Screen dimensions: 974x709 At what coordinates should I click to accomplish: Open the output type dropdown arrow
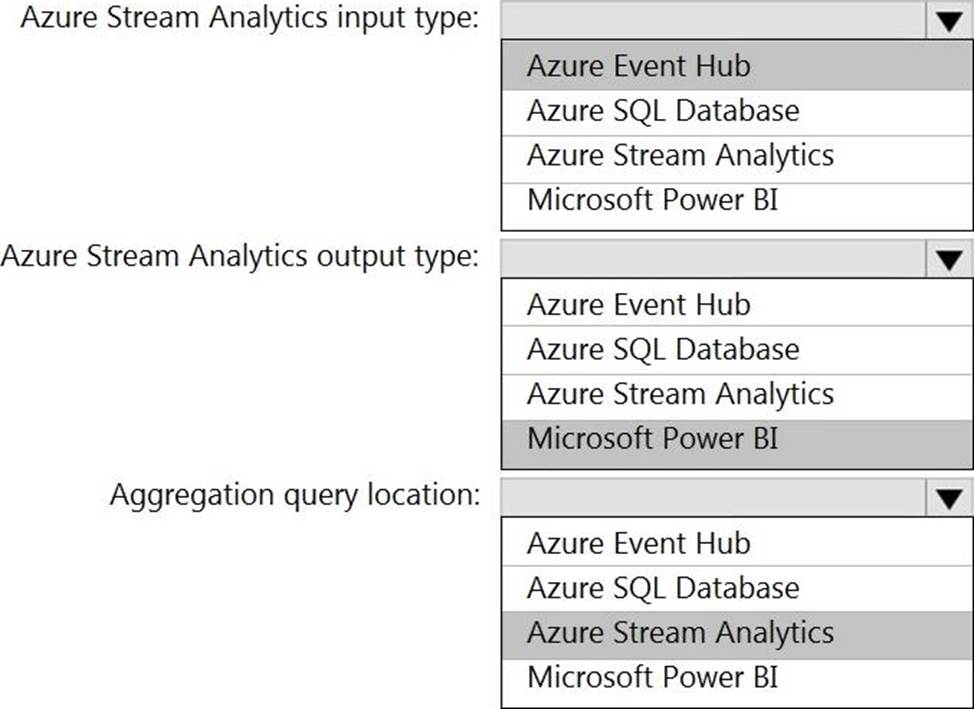948,261
